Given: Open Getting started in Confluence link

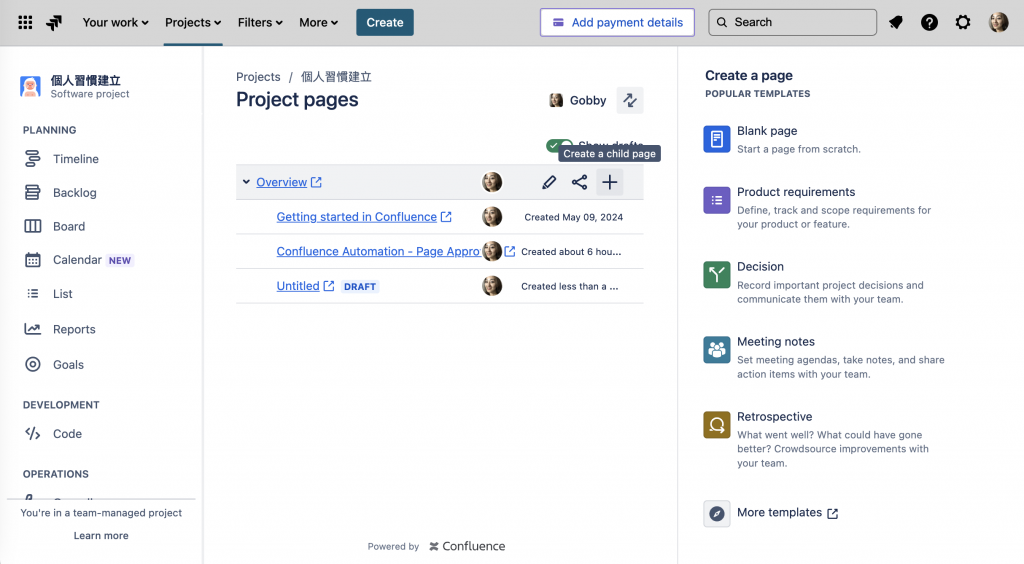Looking at the screenshot, I should pyautogui.click(x=357, y=217).
